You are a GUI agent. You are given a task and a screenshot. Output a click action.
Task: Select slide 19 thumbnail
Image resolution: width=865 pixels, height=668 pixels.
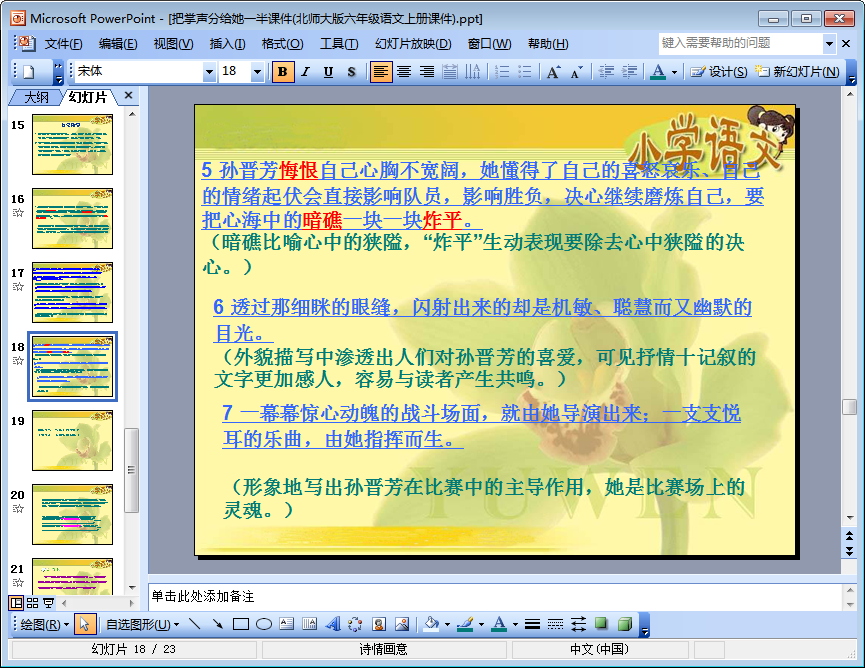point(72,440)
